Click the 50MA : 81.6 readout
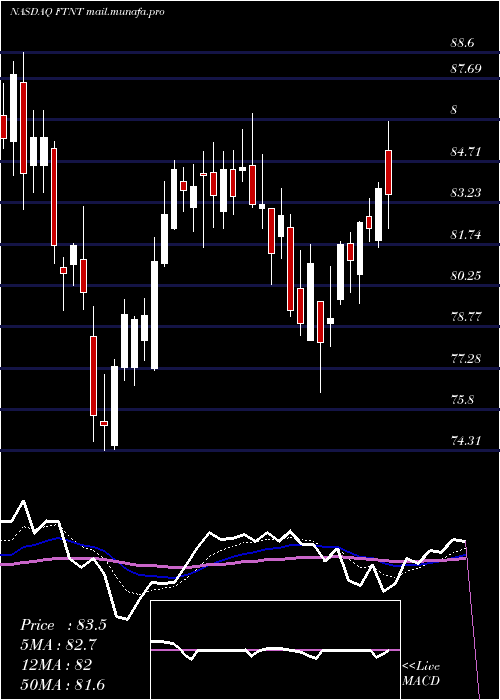500x700 pixels. pos(63,684)
